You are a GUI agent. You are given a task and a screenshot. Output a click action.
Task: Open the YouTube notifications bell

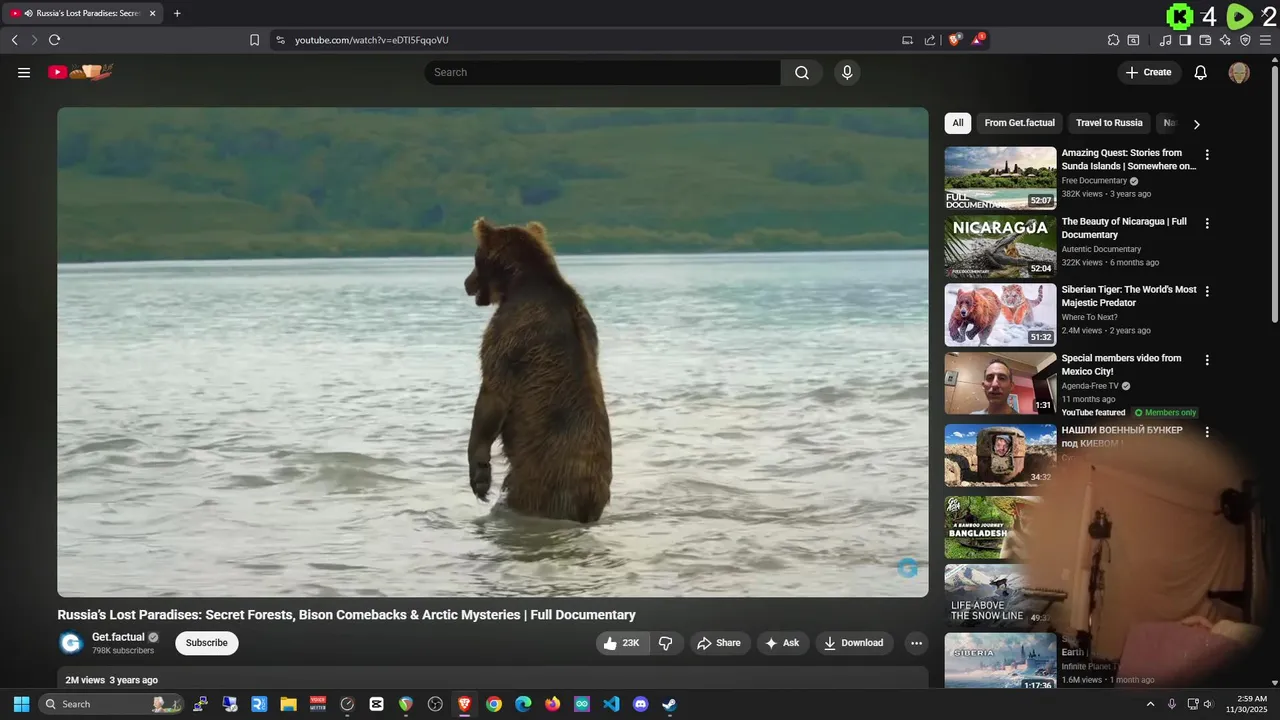1201,72
